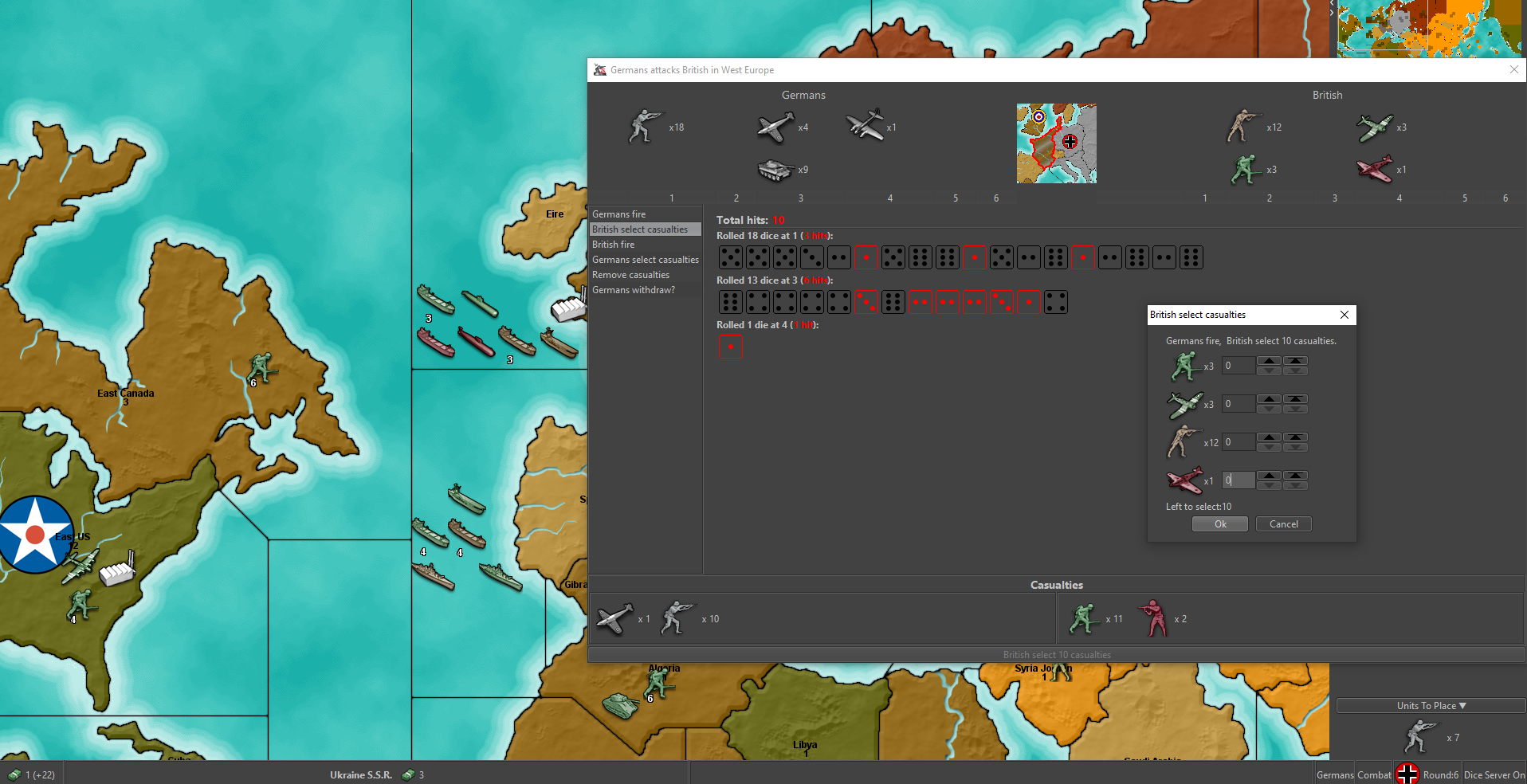
Task: Select infantry stack of 6 in East Canada
Action: pos(261,368)
